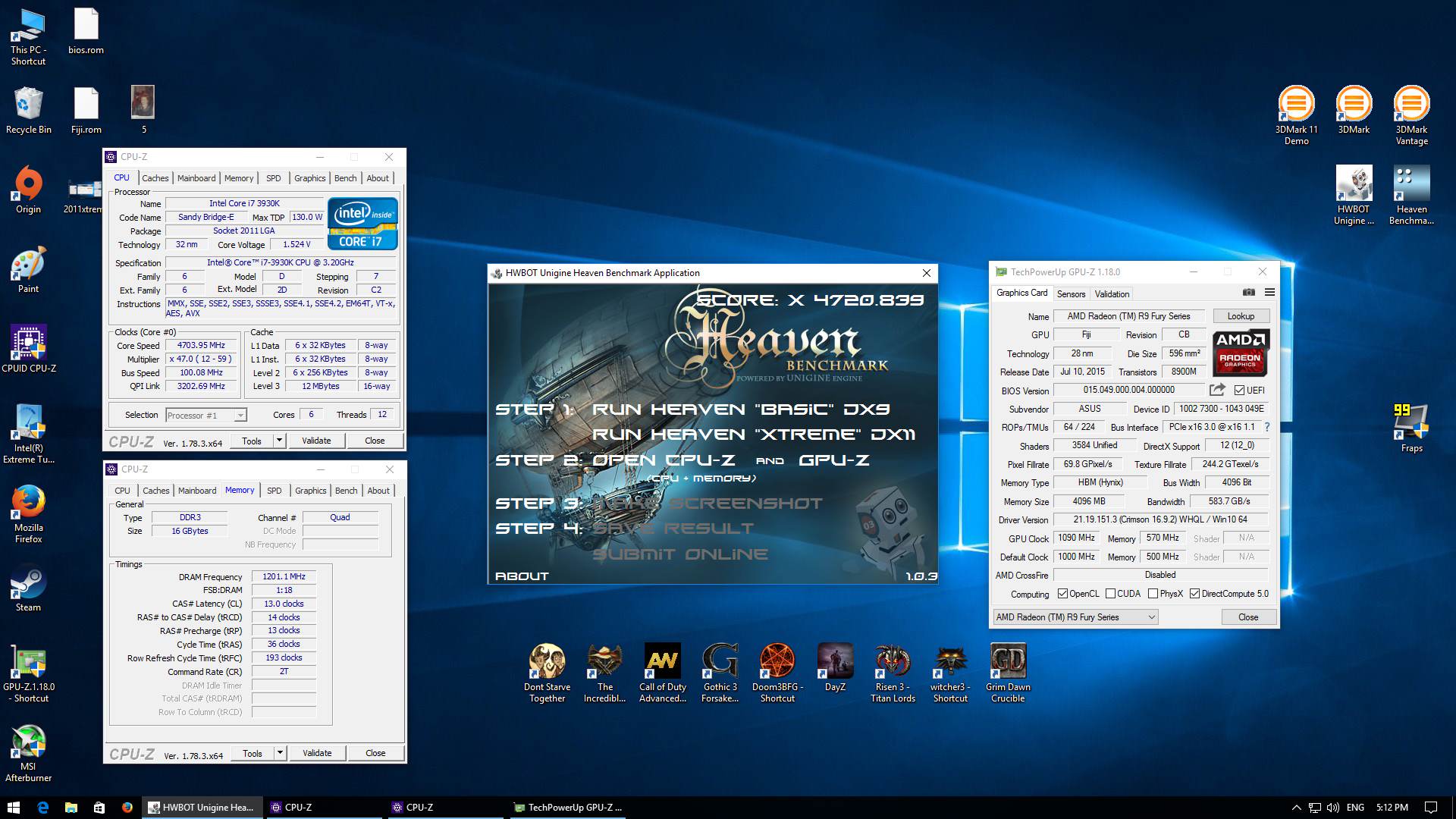Take a GPU-Z screenshot with the camera icon

[x=1248, y=293]
